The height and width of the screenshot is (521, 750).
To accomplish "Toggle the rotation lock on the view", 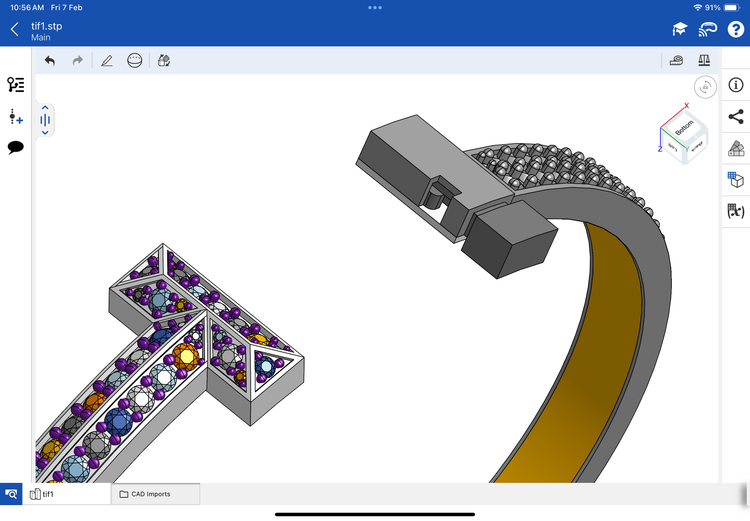I will (705, 88).
